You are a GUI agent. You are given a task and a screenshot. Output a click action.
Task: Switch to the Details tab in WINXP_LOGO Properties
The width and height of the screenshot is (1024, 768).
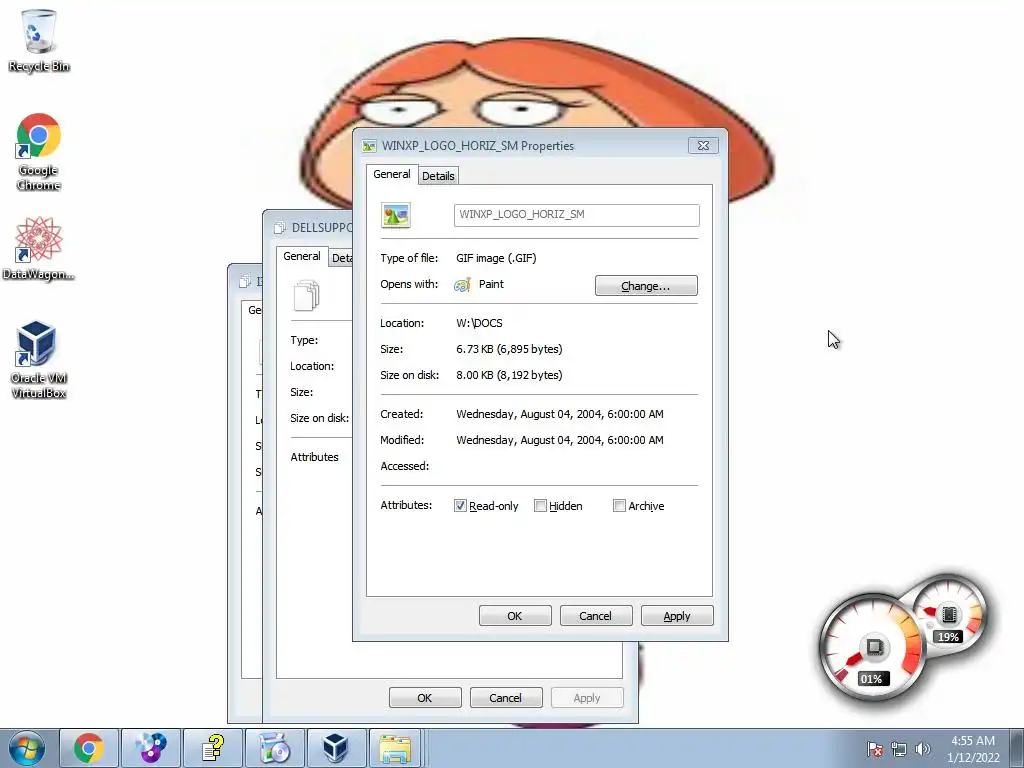point(438,176)
